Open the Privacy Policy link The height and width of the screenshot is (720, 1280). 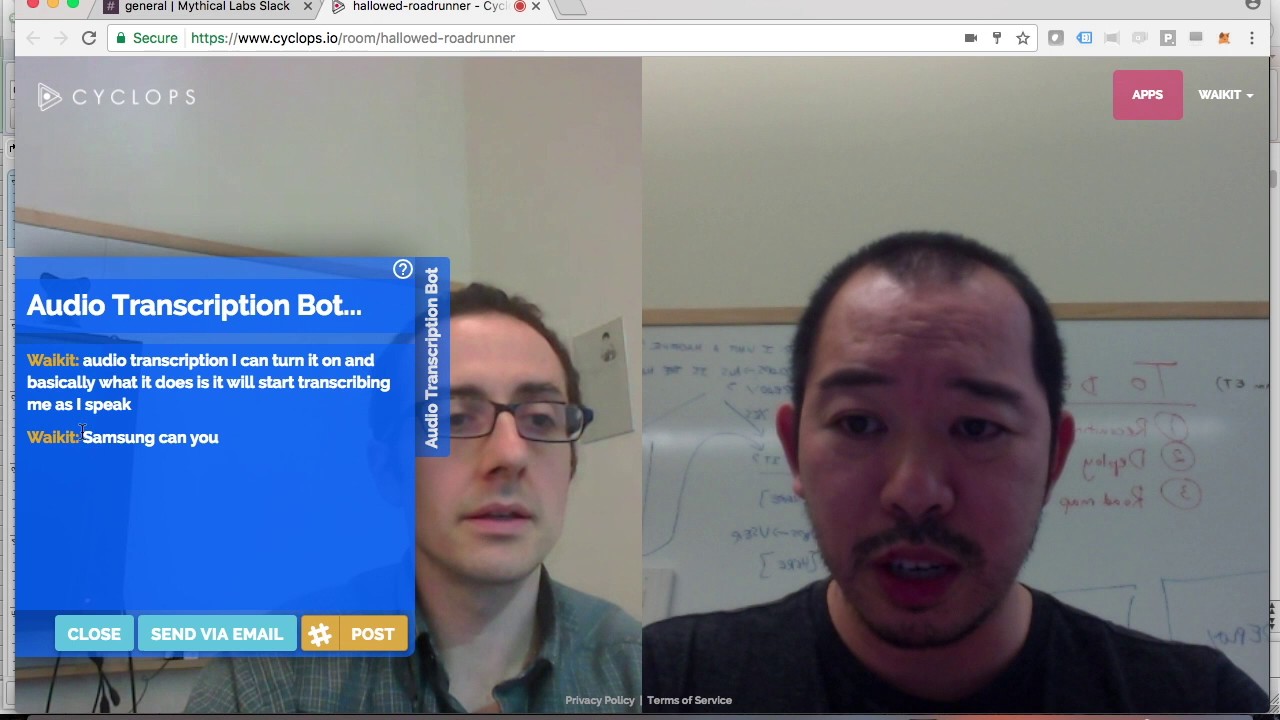pyautogui.click(x=599, y=700)
